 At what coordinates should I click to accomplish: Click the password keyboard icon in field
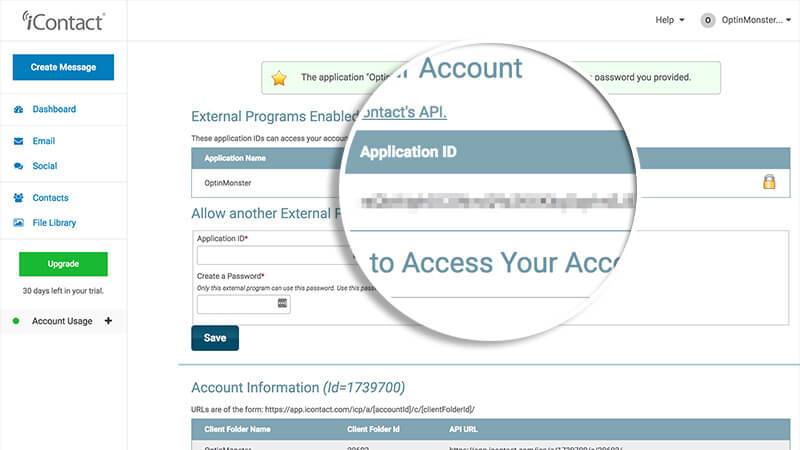(x=282, y=304)
